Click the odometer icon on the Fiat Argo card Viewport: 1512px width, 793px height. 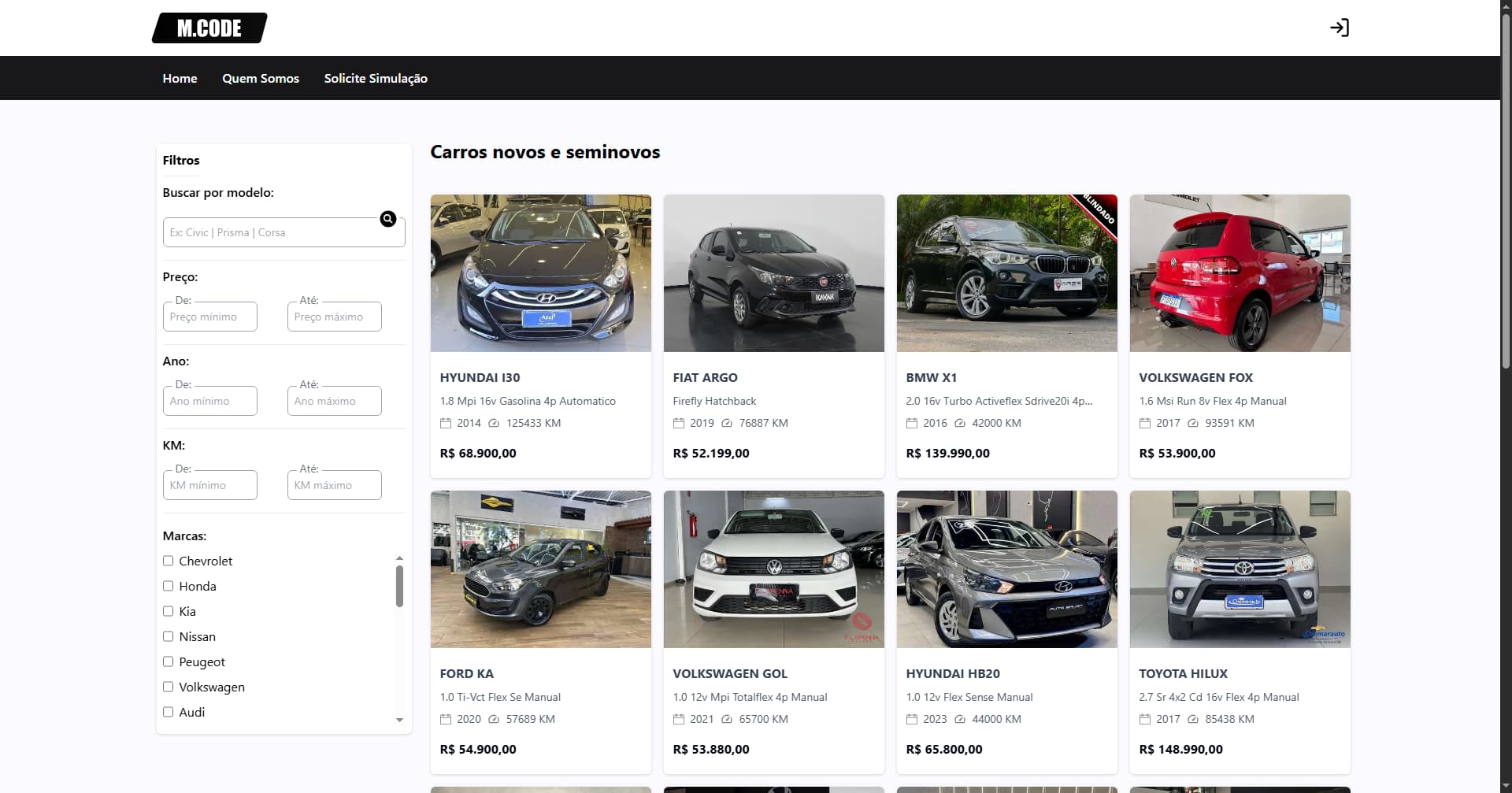(725, 423)
